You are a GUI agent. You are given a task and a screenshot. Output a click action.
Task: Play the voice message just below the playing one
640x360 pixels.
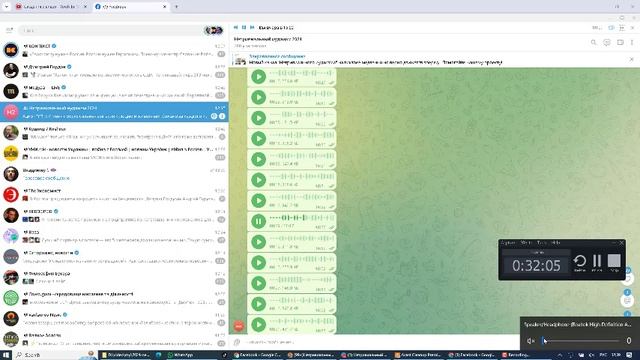pos(258,242)
